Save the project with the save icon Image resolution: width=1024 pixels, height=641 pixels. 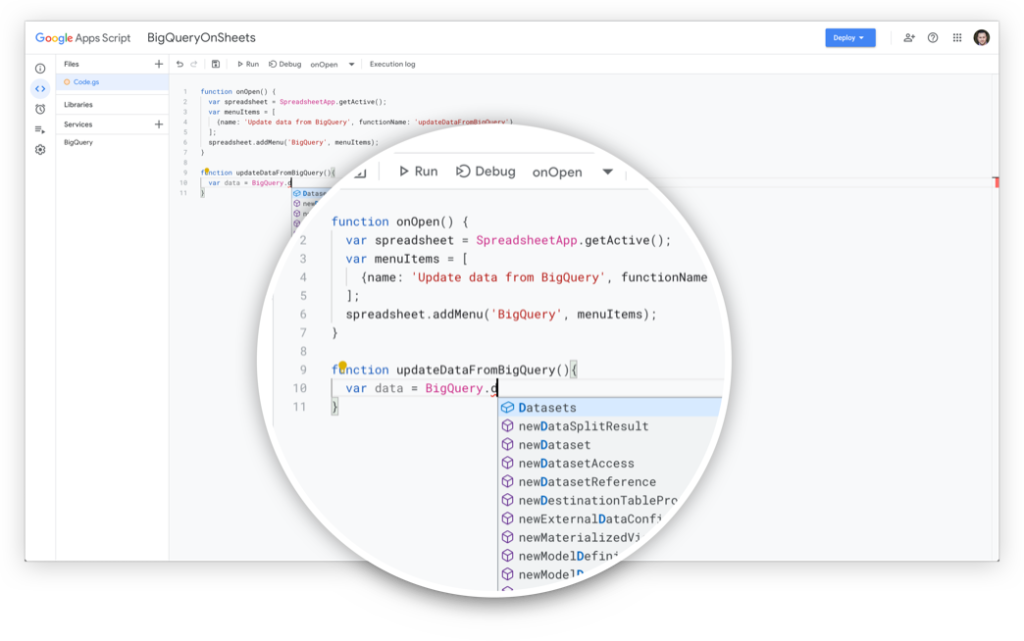216,64
